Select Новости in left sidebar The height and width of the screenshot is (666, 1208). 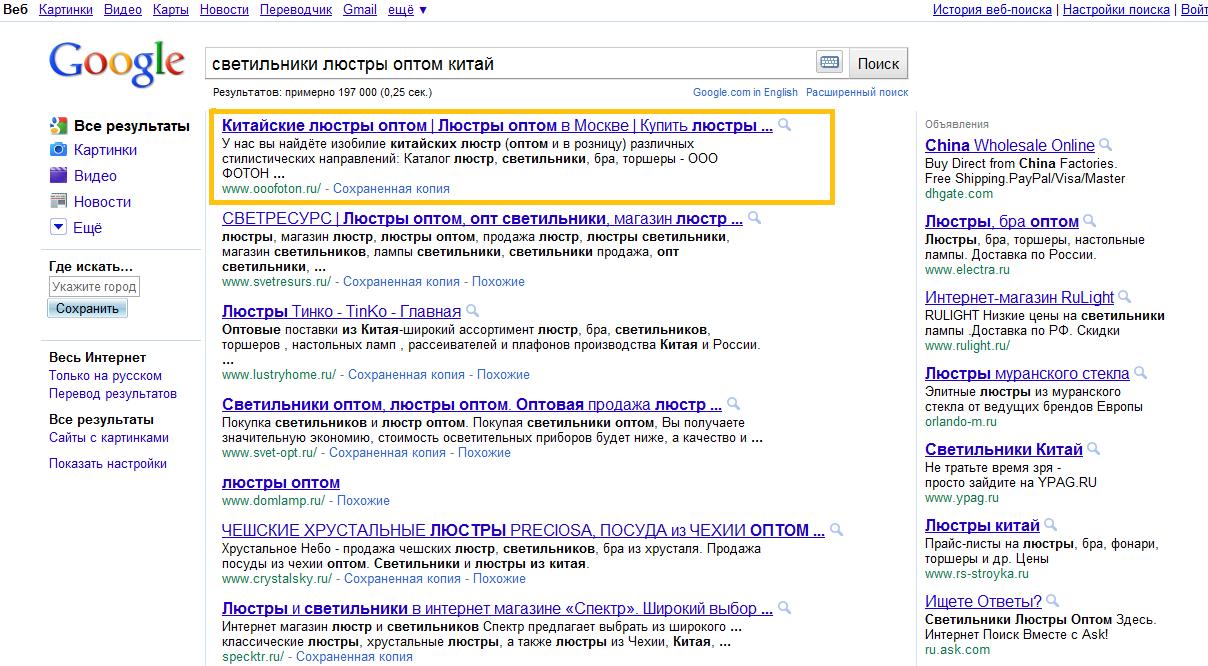pos(102,202)
